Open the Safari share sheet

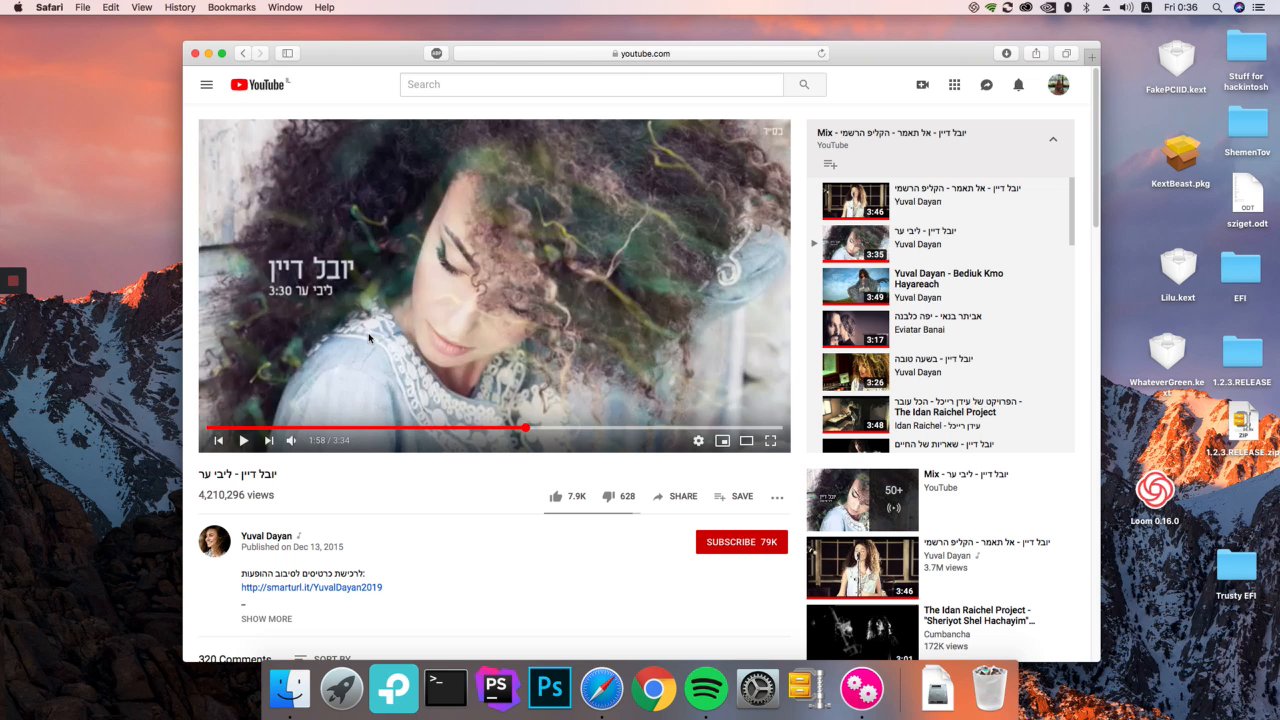coord(1036,54)
